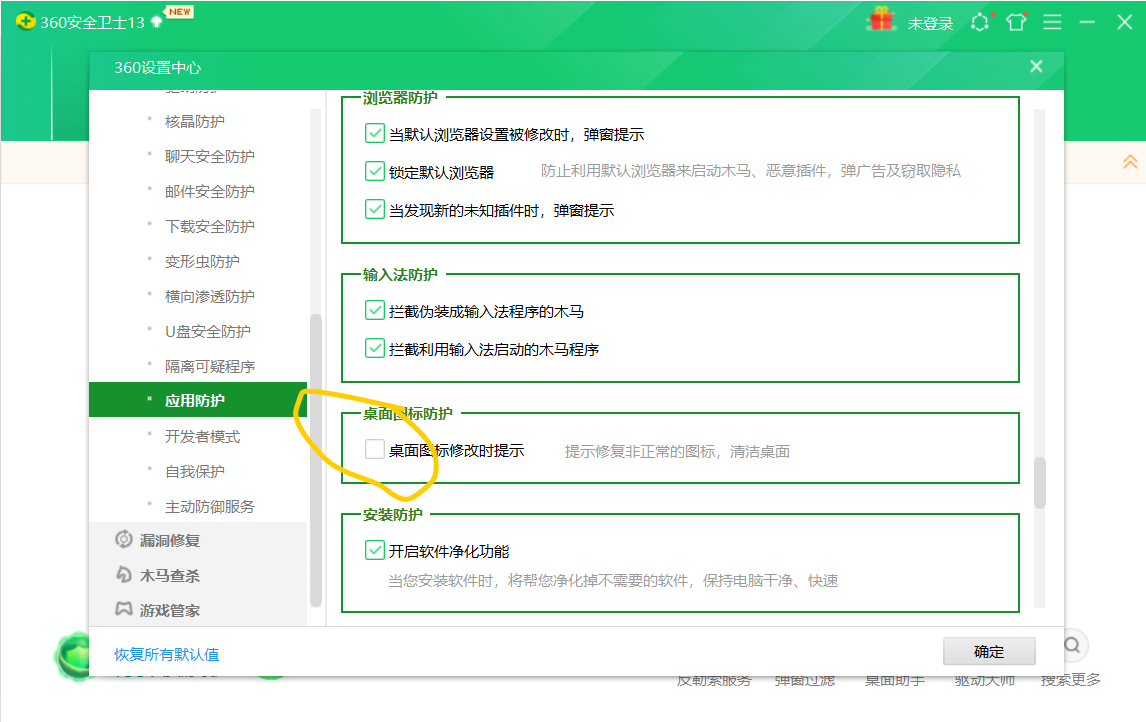Image resolution: width=1146 pixels, height=722 pixels.
Task: Click the 360安全卫士 logo icon
Action: (26, 19)
